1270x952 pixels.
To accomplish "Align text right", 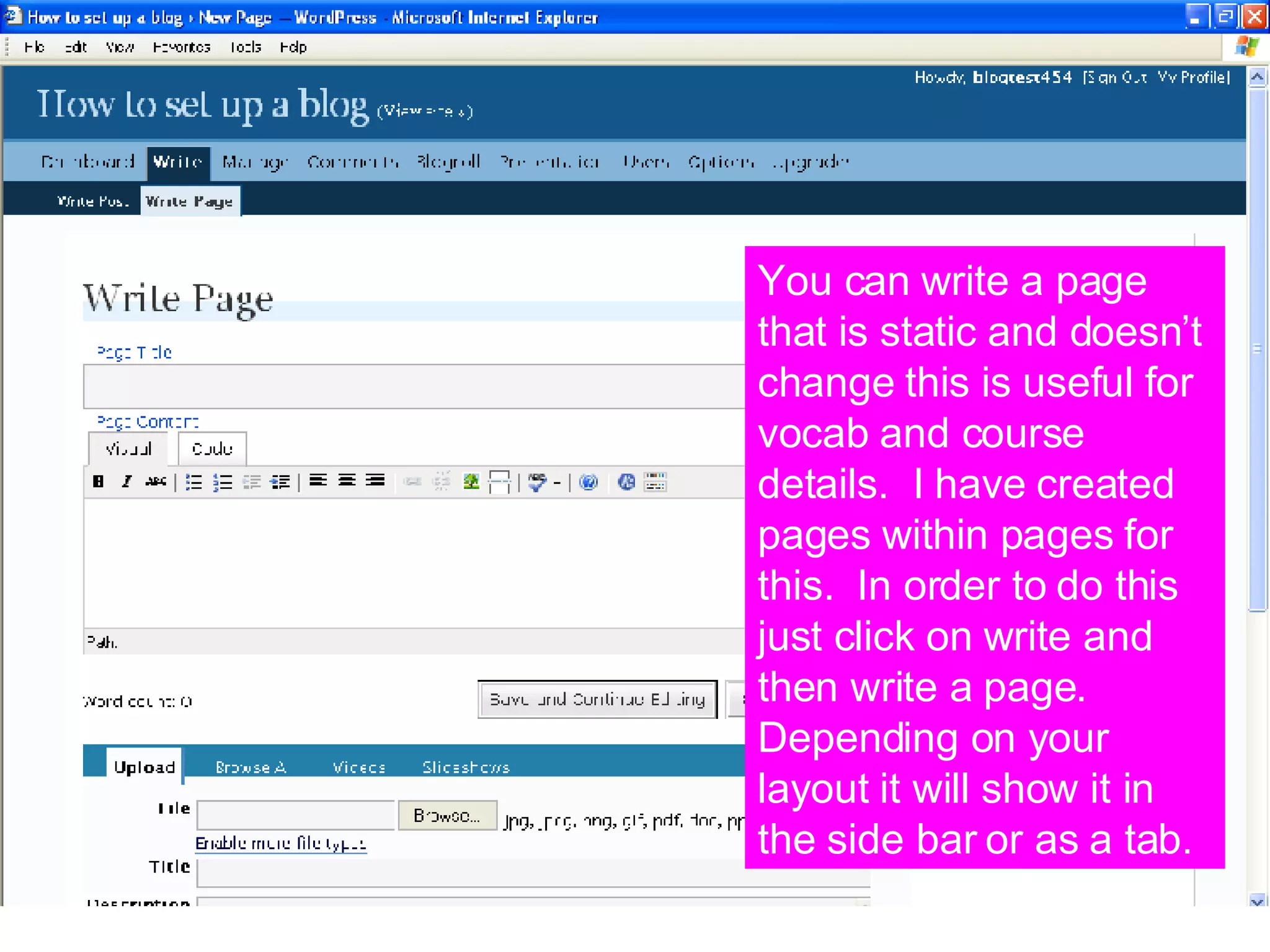I will click(375, 481).
